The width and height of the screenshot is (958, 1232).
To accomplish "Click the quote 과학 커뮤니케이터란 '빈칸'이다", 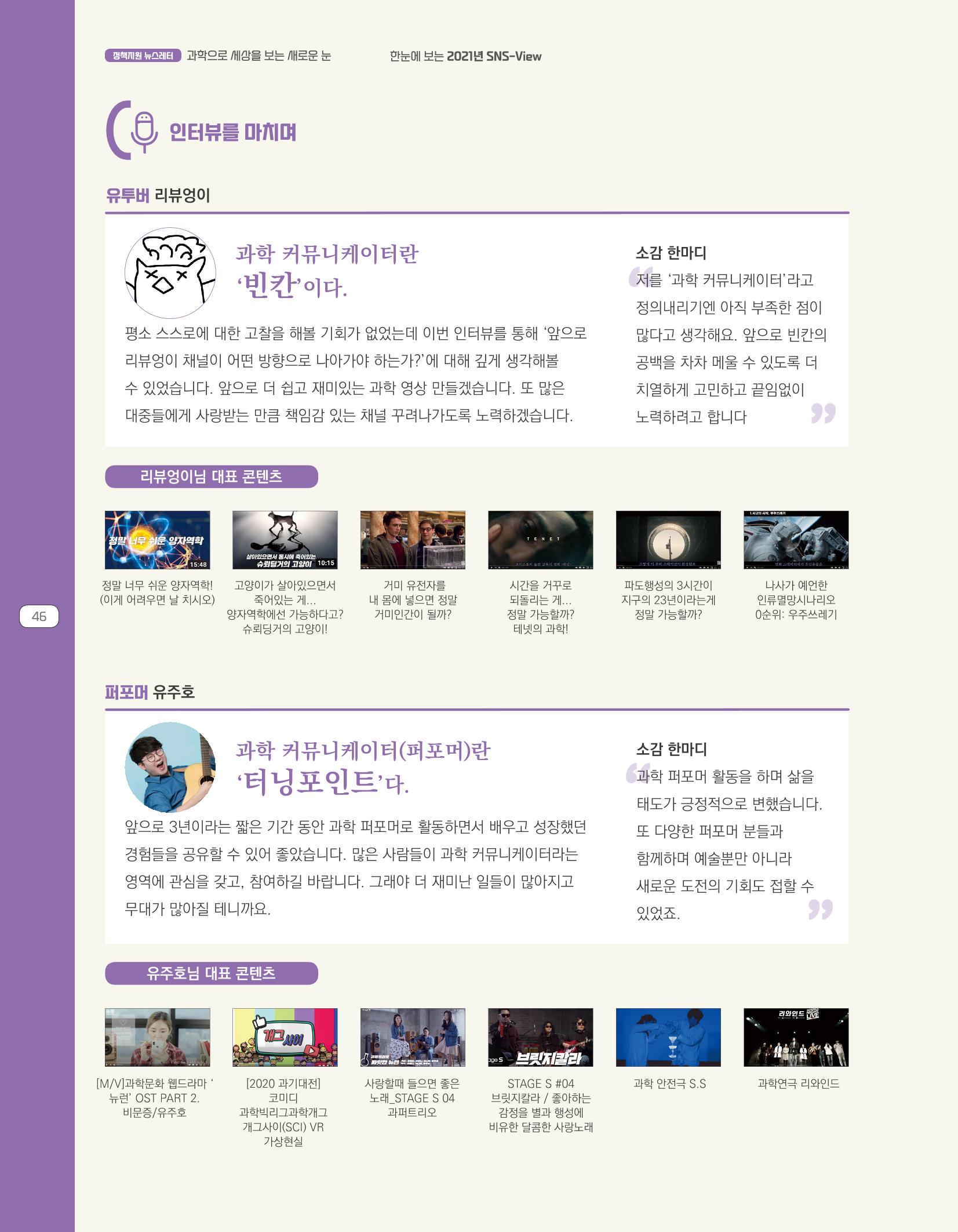I will click(x=327, y=270).
